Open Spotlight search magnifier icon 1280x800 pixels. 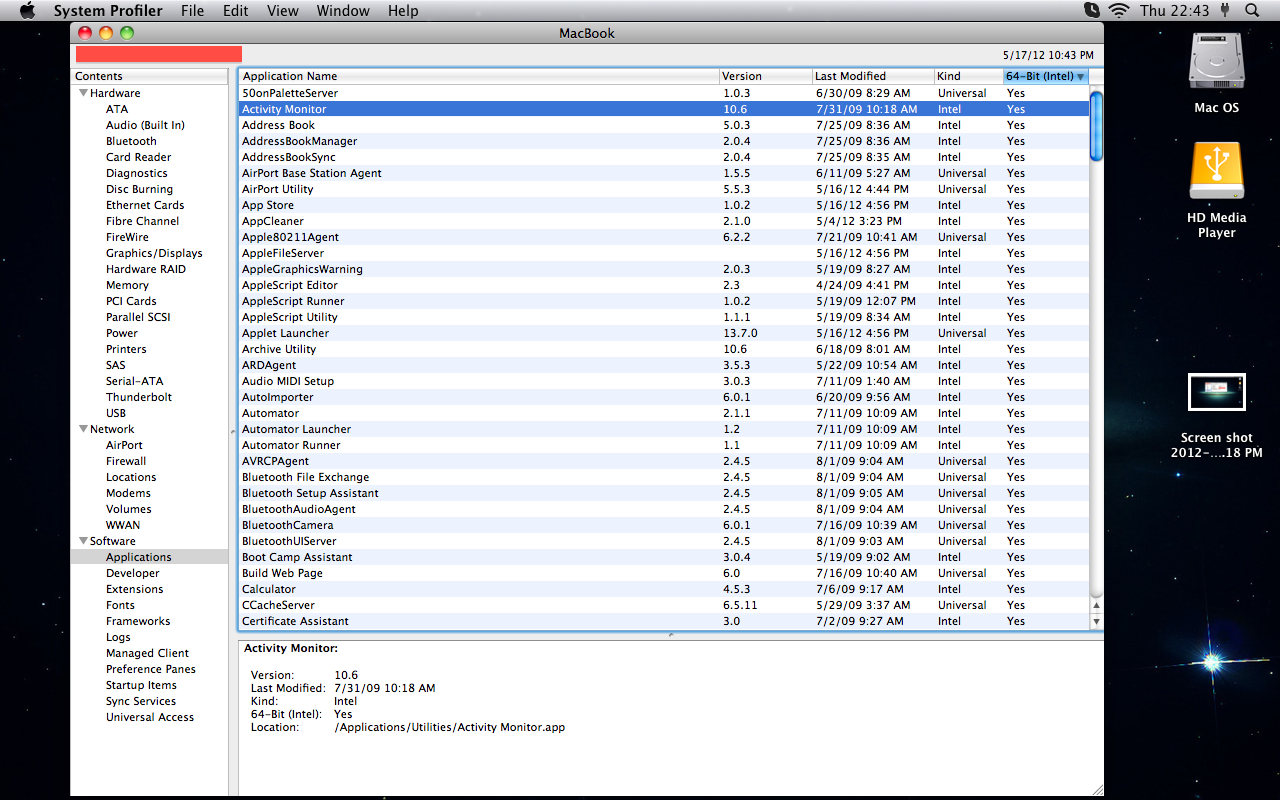tap(1252, 10)
